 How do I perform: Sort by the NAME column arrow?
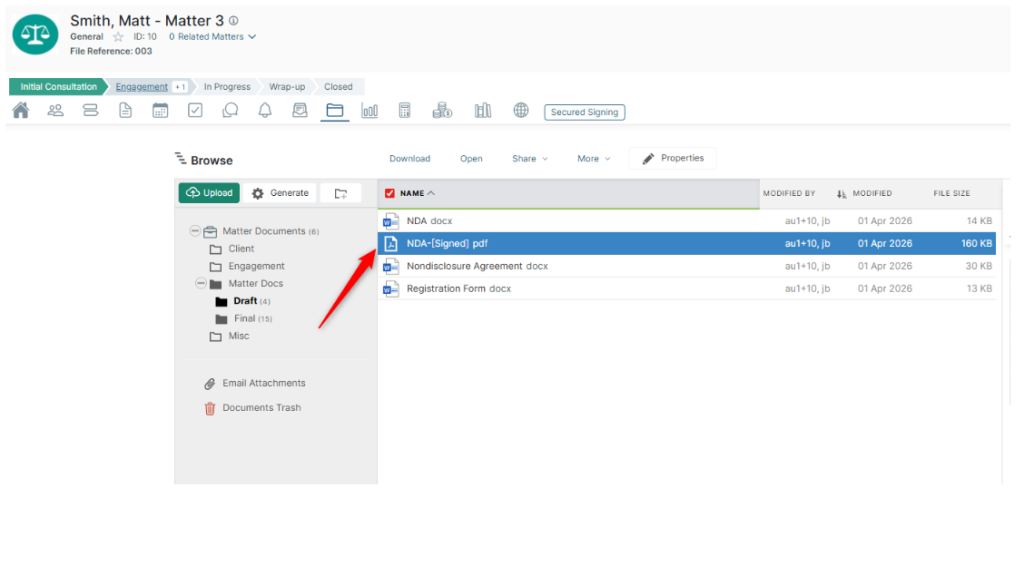click(x=431, y=193)
